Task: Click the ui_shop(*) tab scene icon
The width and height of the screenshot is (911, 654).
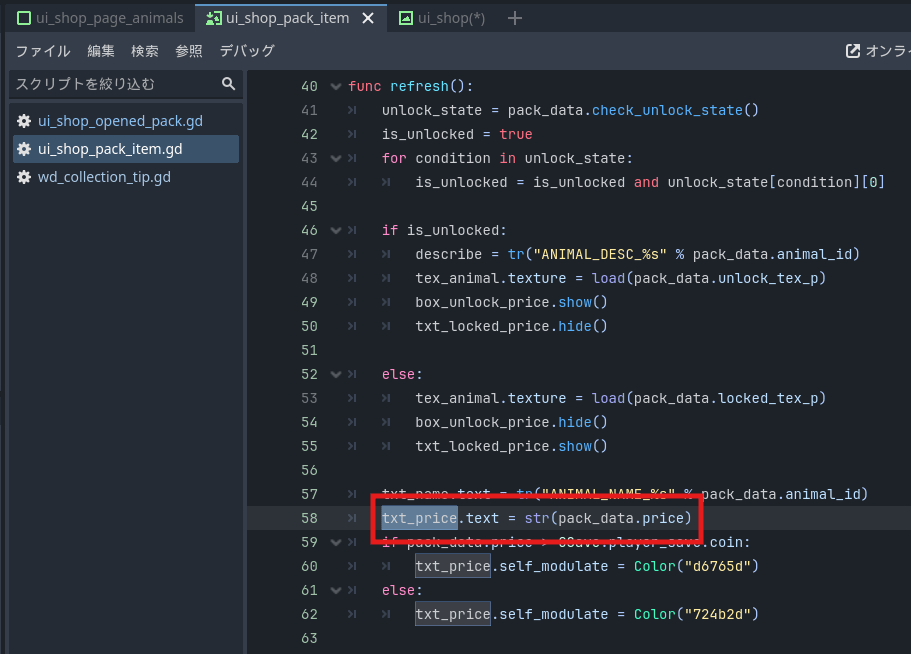Action: click(406, 18)
